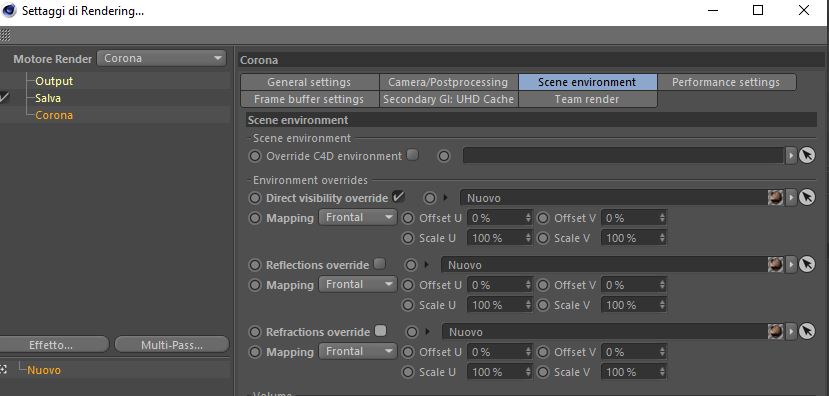Viewport: 829px width, 396px height.
Task: Click the Cinema 4D app icon in title bar
Action: (x=10, y=10)
